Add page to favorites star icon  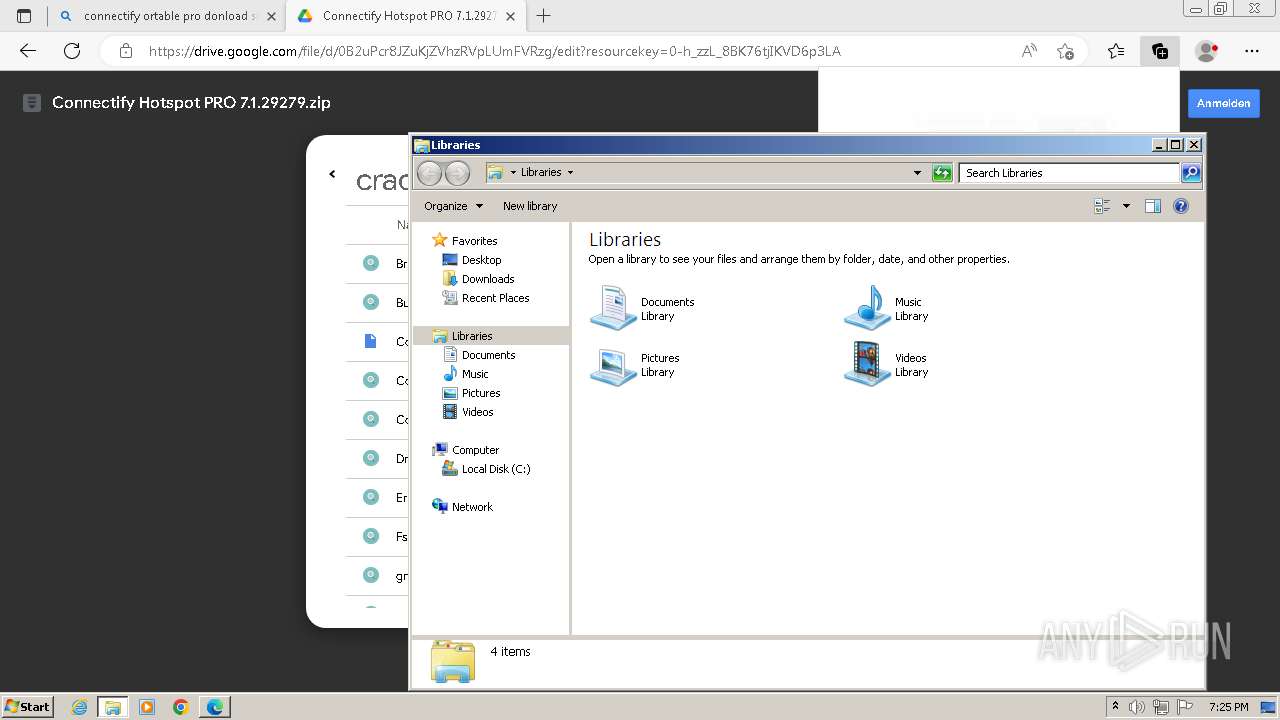[x=1065, y=51]
